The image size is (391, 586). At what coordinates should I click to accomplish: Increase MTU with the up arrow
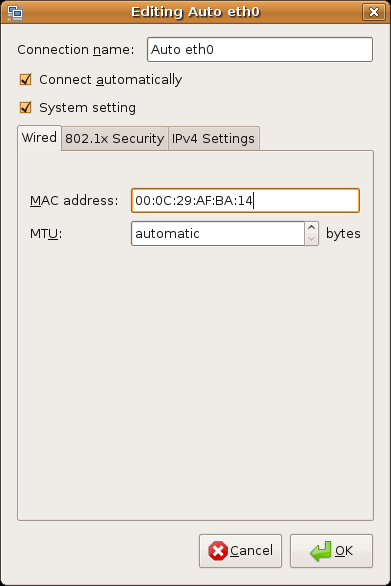311,228
